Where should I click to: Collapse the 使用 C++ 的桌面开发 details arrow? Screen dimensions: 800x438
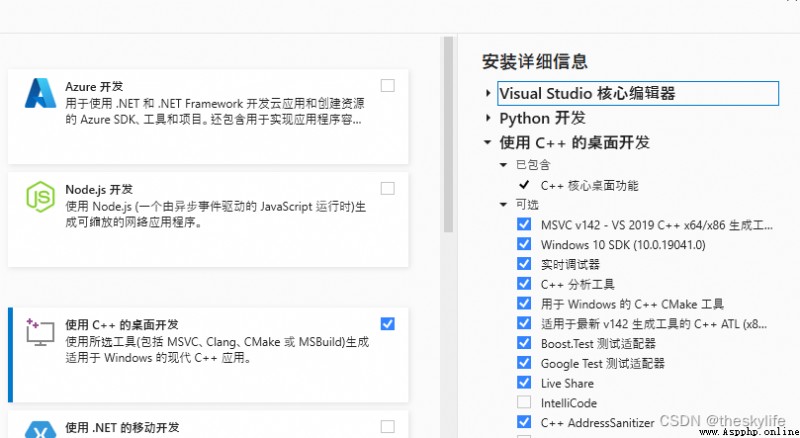[x=488, y=142]
